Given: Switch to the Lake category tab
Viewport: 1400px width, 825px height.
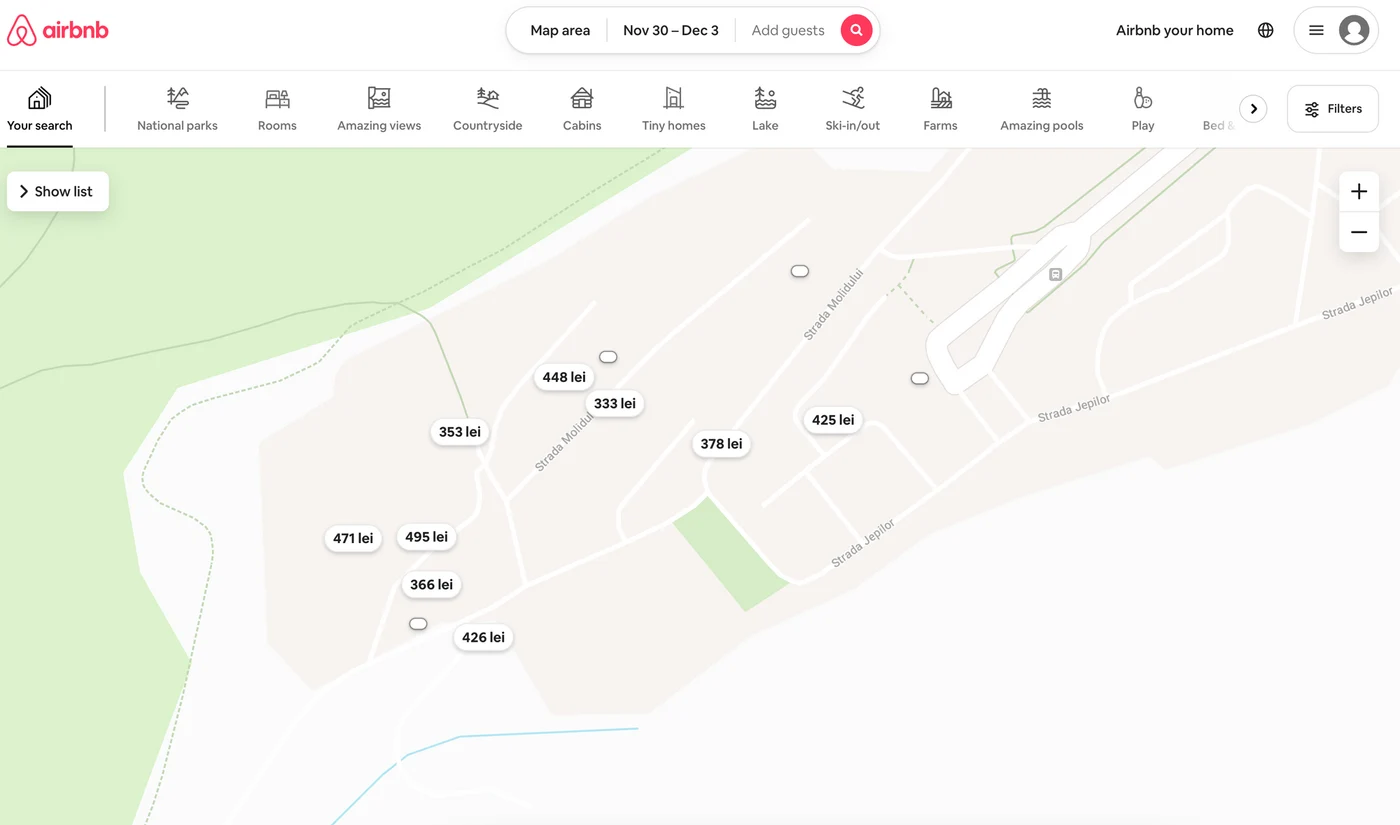Looking at the screenshot, I should coord(765,109).
